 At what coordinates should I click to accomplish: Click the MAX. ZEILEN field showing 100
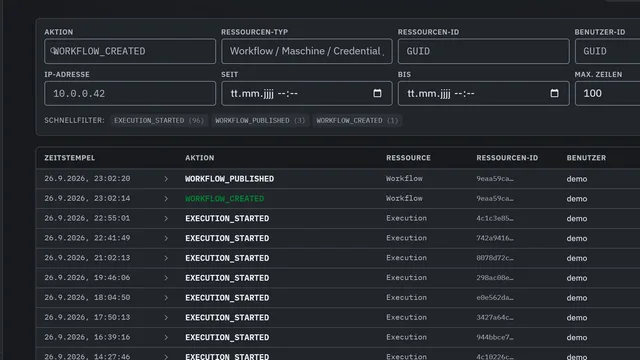(x=607, y=93)
